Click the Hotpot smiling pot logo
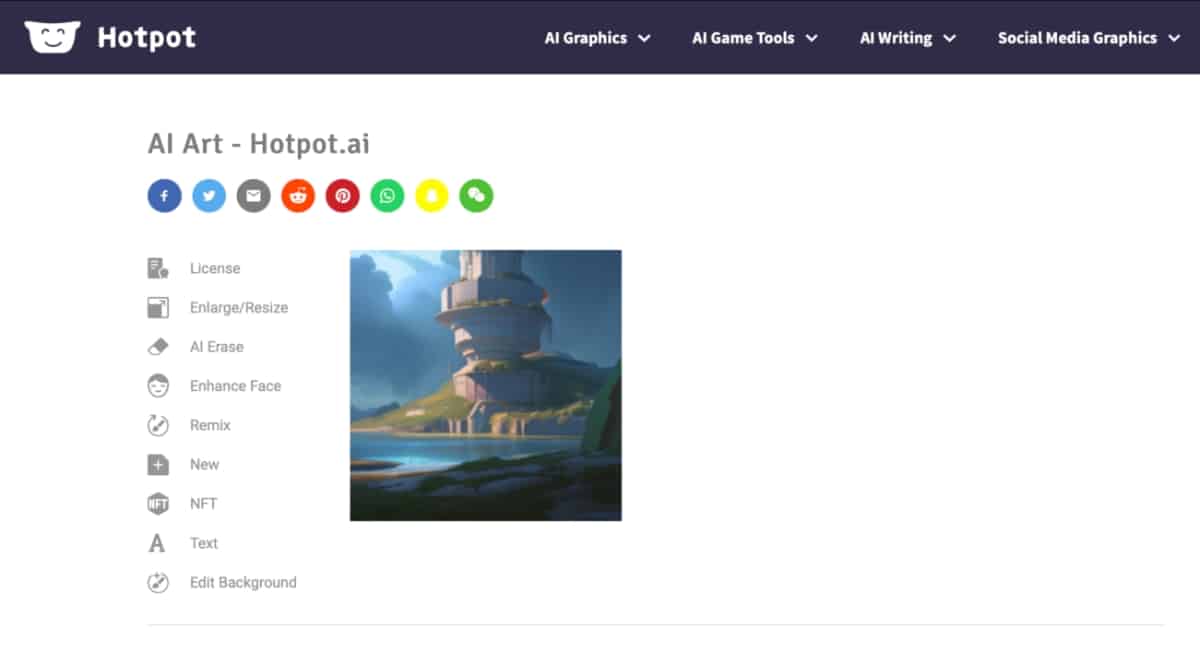The image size is (1200, 646). coord(52,37)
